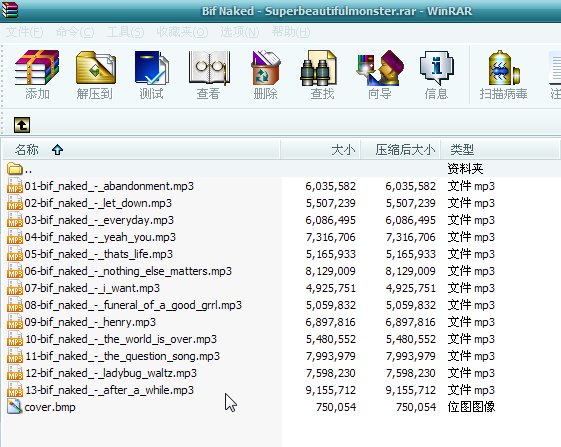Click packed size value 7,993,979
The height and width of the screenshot is (447, 561).
point(411,356)
